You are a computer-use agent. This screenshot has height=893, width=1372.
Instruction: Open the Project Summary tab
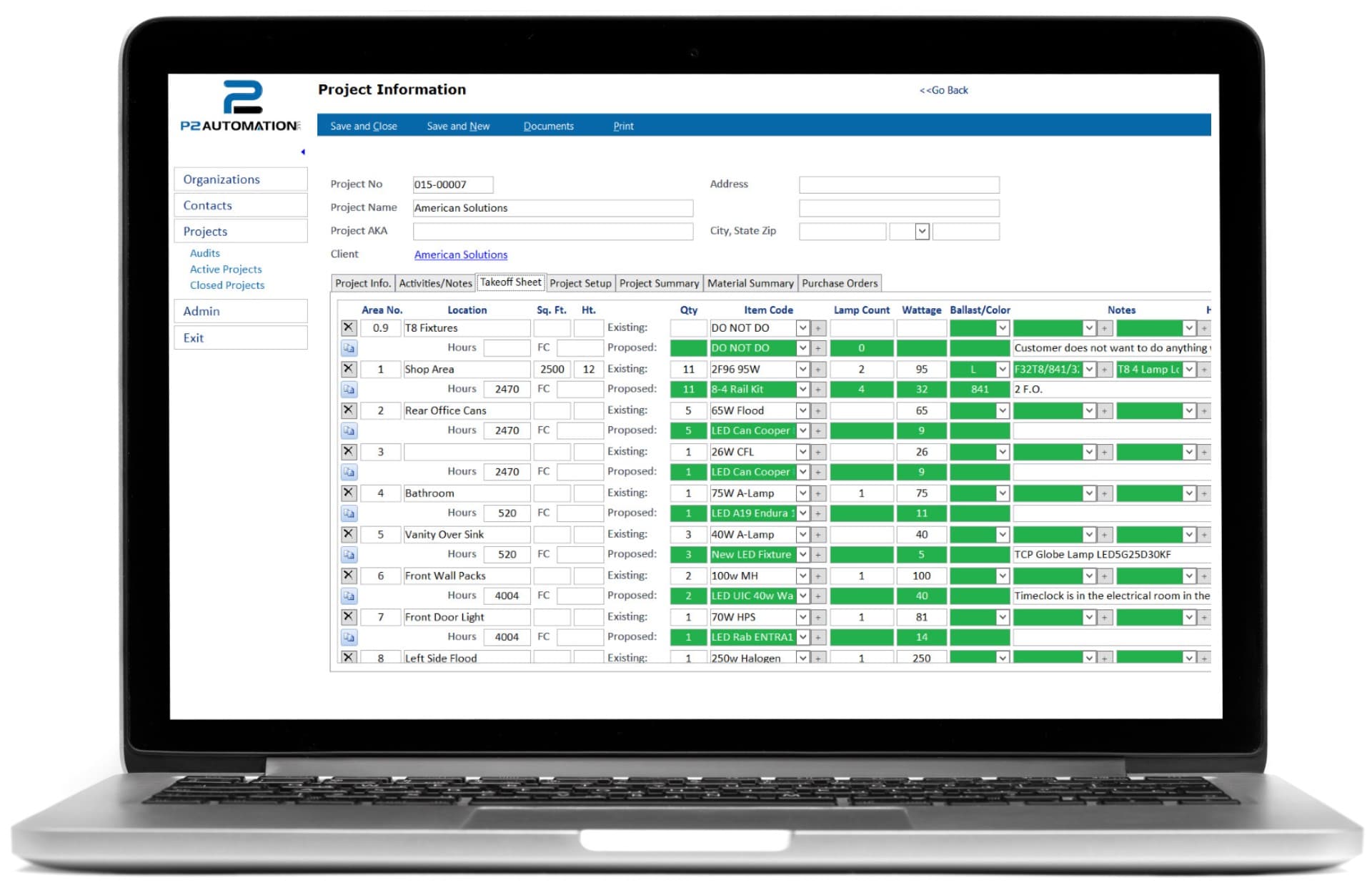[659, 283]
